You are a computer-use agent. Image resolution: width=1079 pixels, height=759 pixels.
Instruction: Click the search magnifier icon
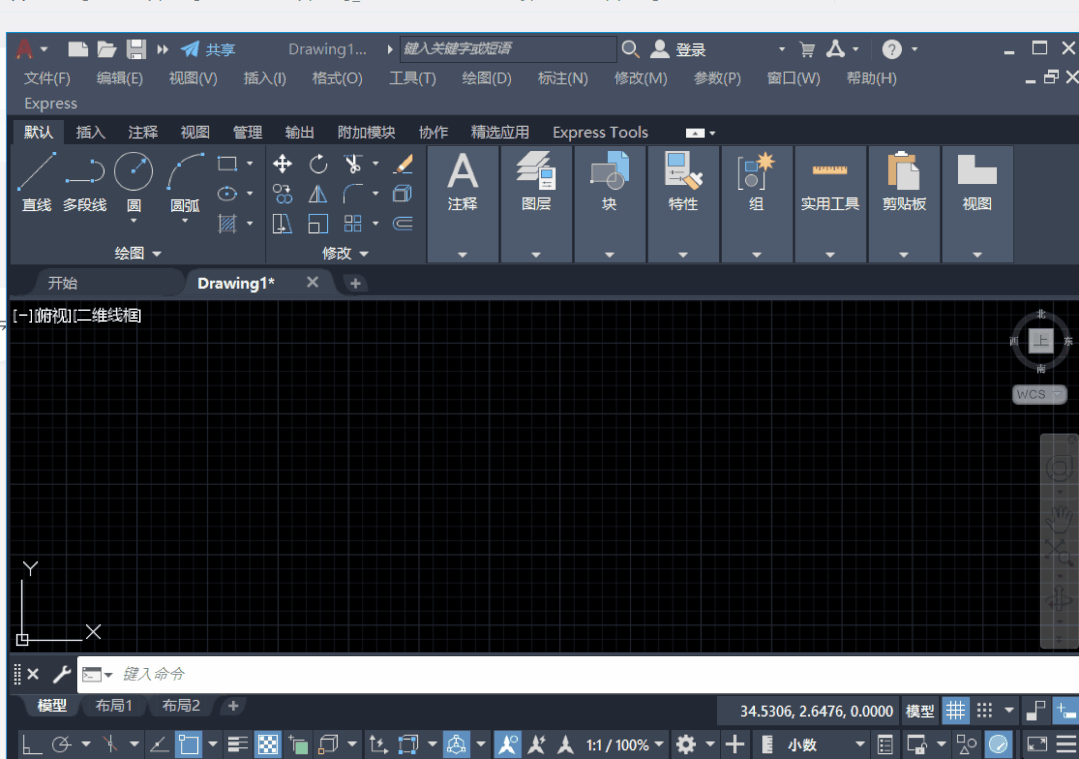[x=630, y=49]
